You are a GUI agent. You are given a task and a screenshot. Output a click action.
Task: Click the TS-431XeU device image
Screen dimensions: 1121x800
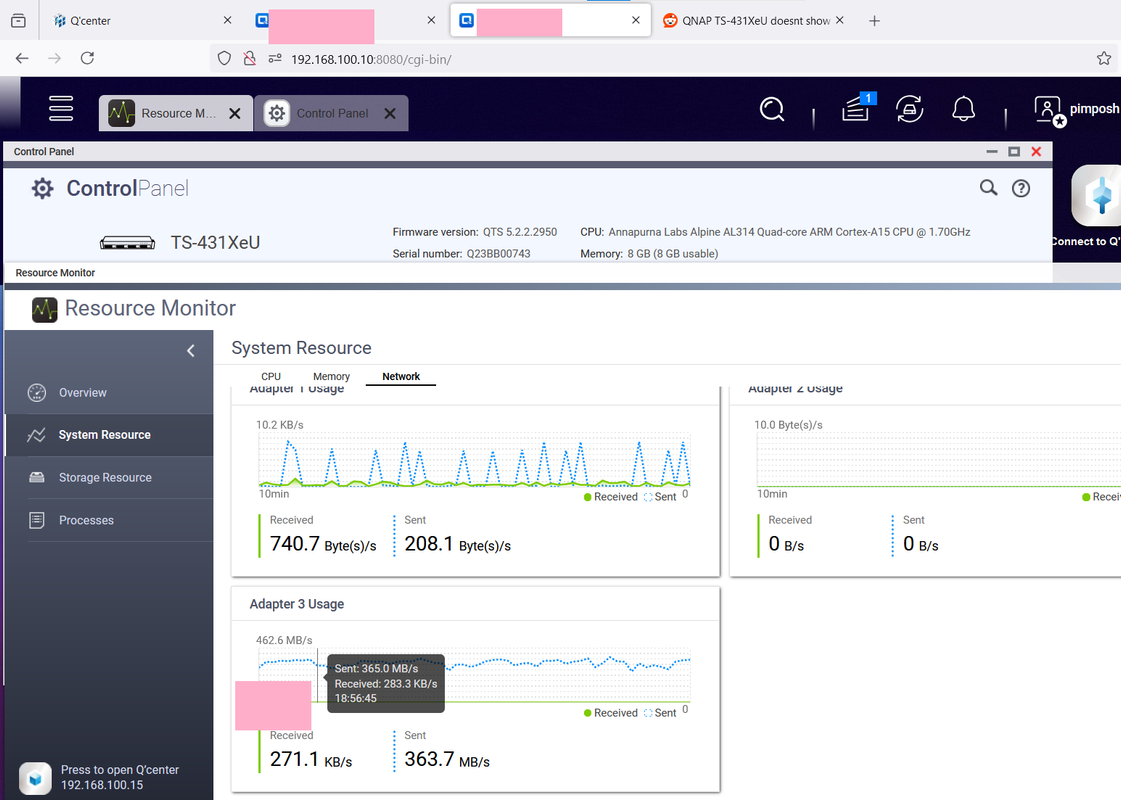click(x=127, y=242)
